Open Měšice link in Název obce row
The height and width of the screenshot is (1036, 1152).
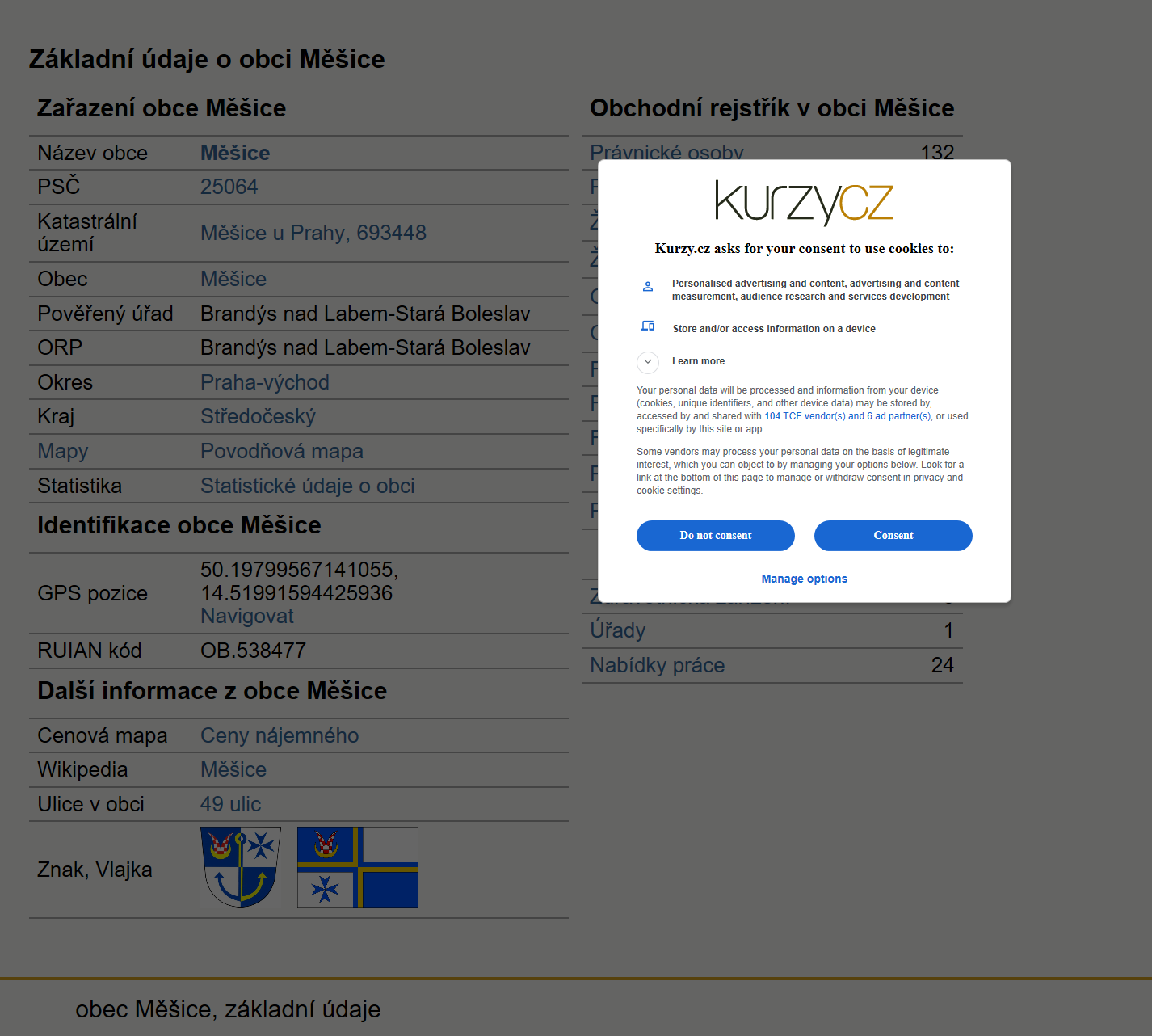point(235,153)
